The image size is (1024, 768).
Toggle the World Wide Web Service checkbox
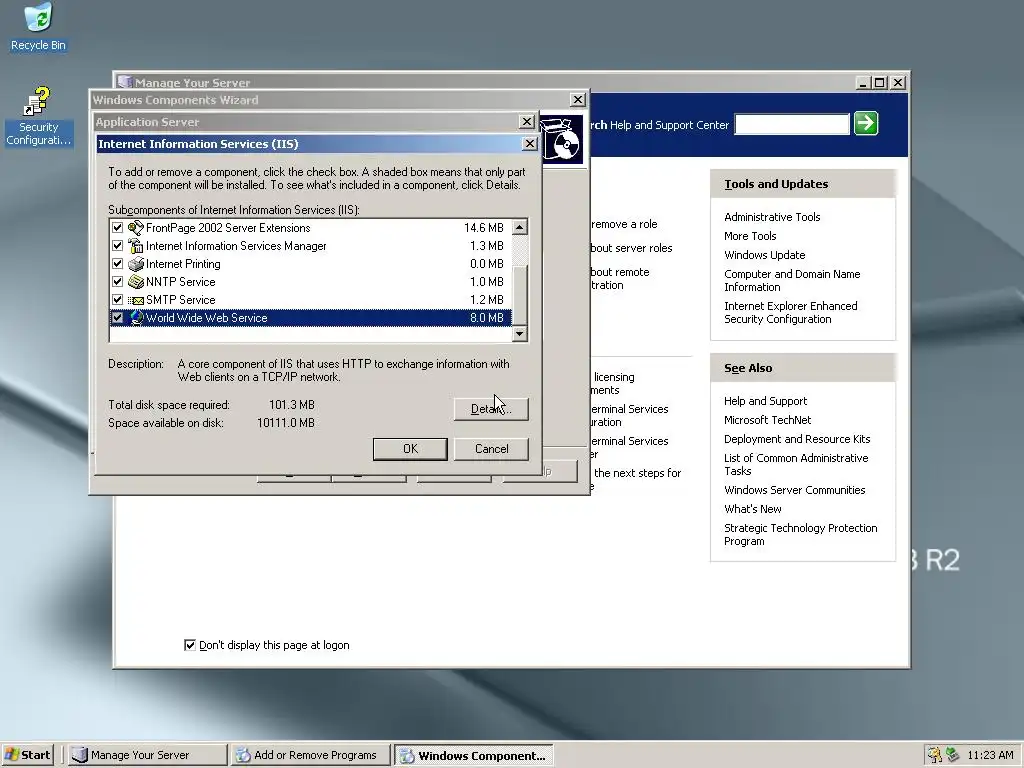click(118, 317)
